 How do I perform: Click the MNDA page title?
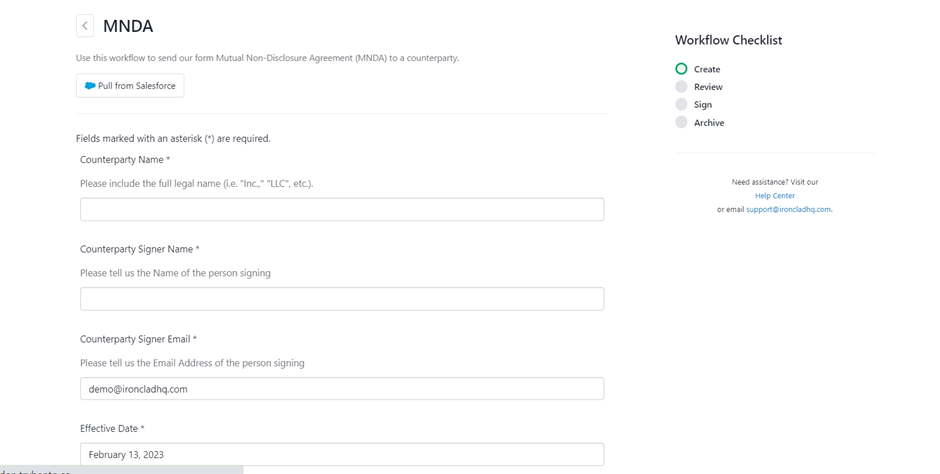click(x=128, y=26)
